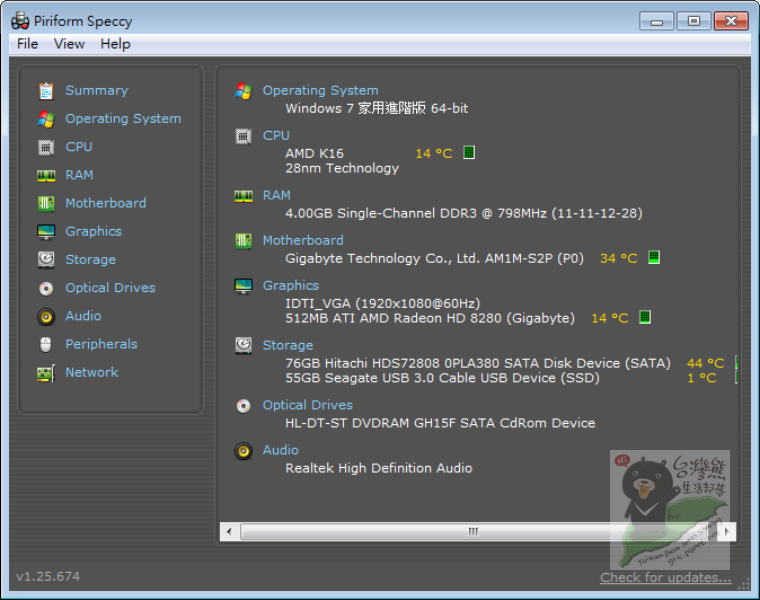Click the horizontal scrollbar left arrow
Image resolution: width=760 pixels, height=600 pixels.
pyautogui.click(x=229, y=532)
